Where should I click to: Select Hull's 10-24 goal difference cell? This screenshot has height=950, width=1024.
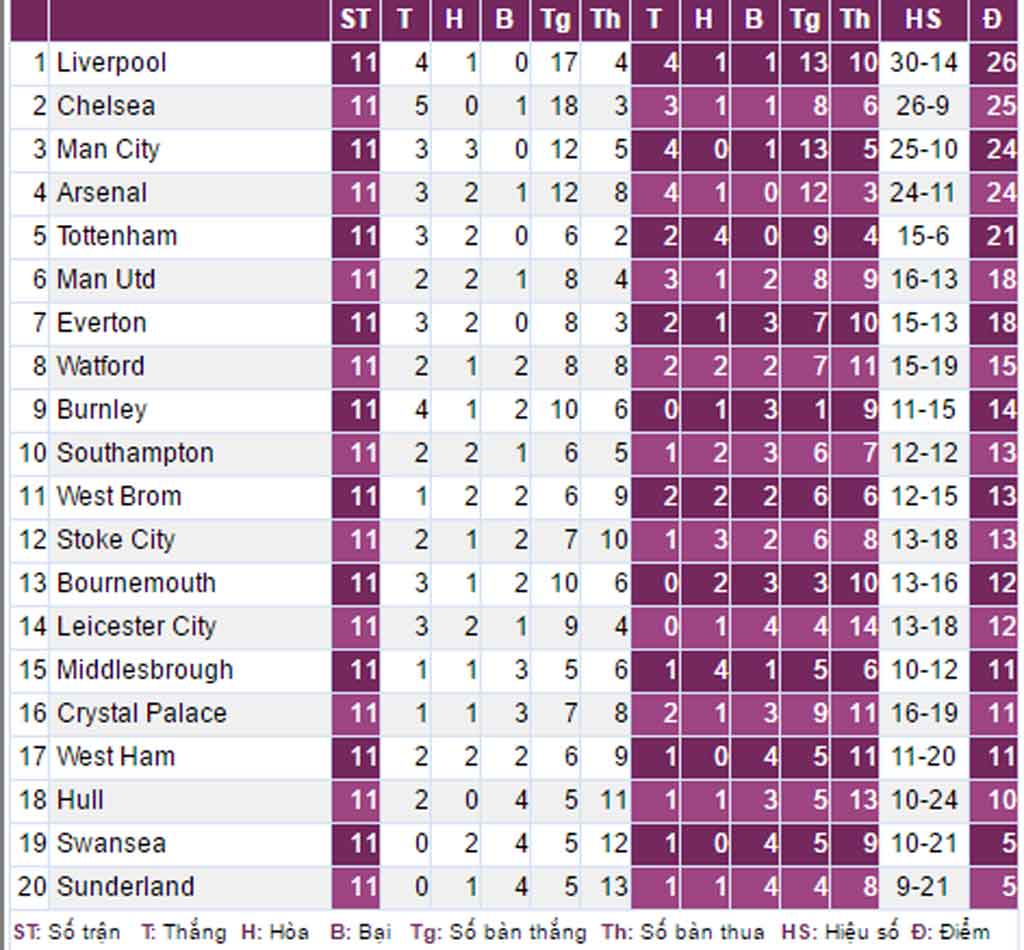(923, 800)
